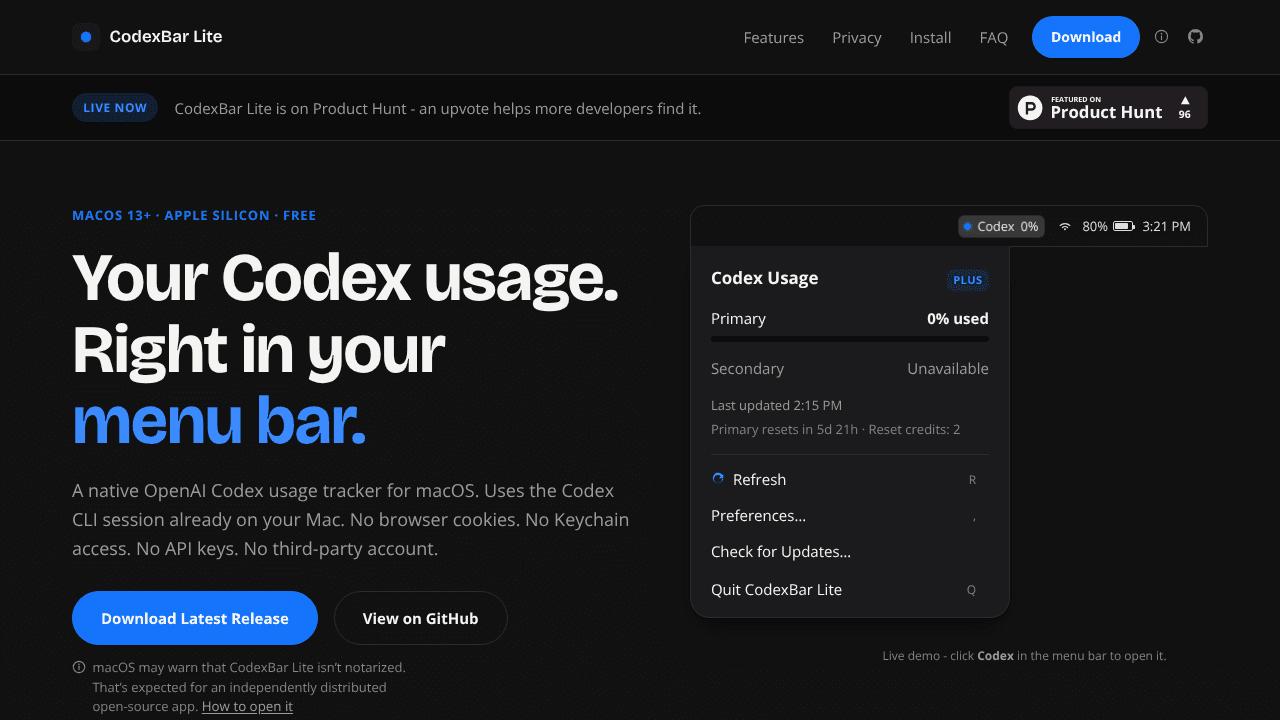Viewport: 1280px width, 720px height.
Task: Click the Product Hunt upvote arrow
Action: pos(1185,100)
